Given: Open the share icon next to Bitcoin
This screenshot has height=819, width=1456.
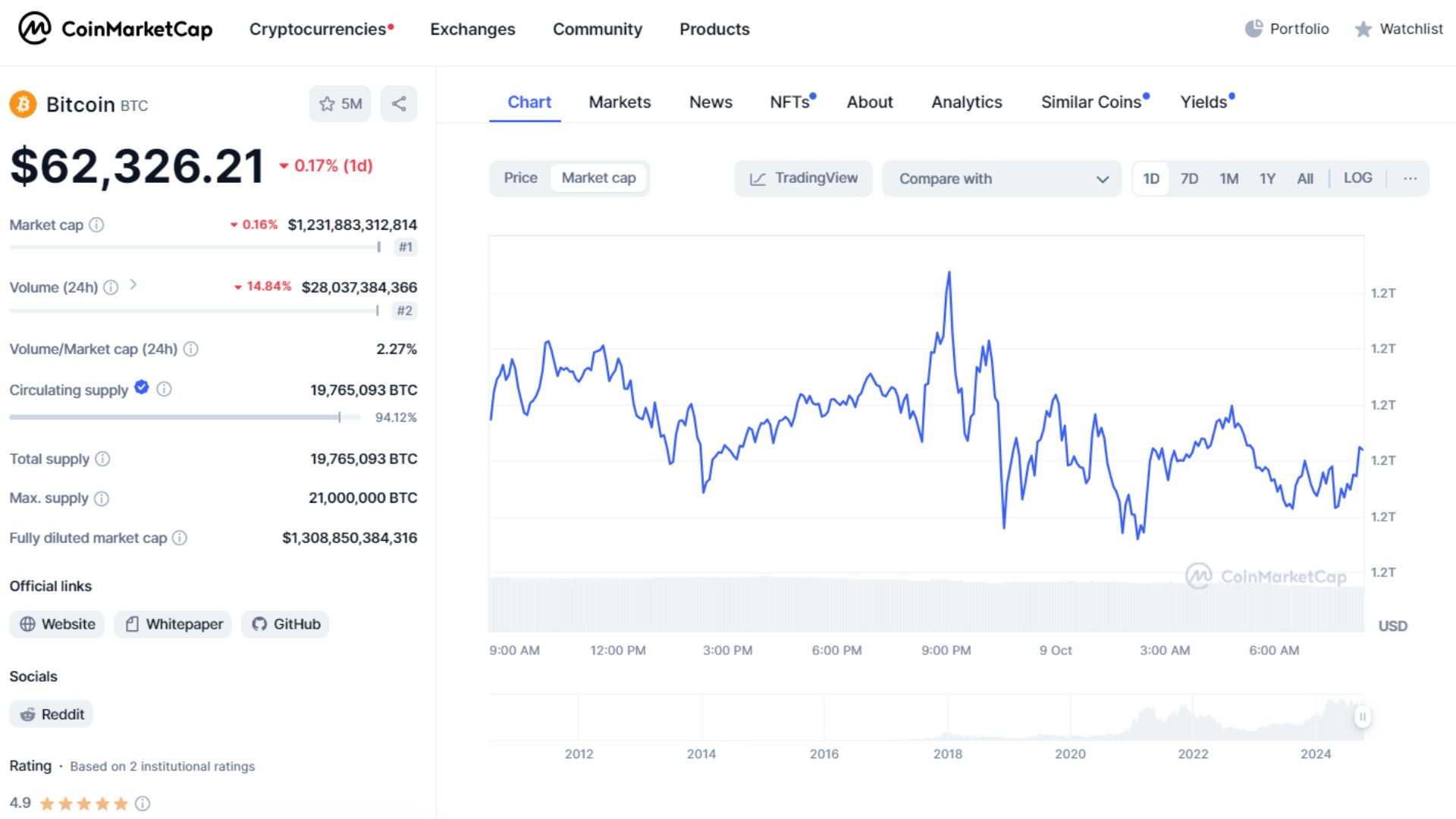Looking at the screenshot, I should point(399,104).
